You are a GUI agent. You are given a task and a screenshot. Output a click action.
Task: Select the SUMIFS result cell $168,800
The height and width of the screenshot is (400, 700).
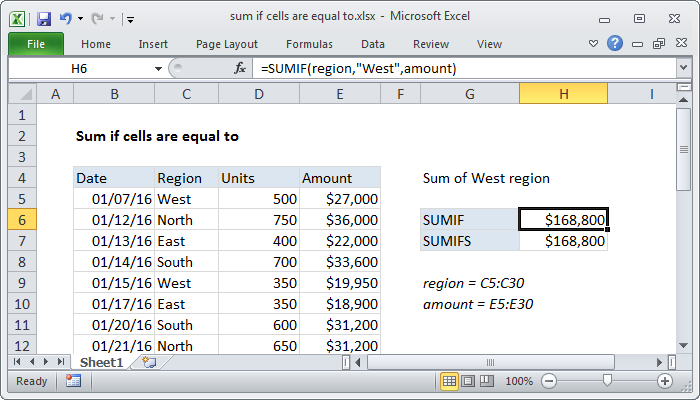click(563, 241)
